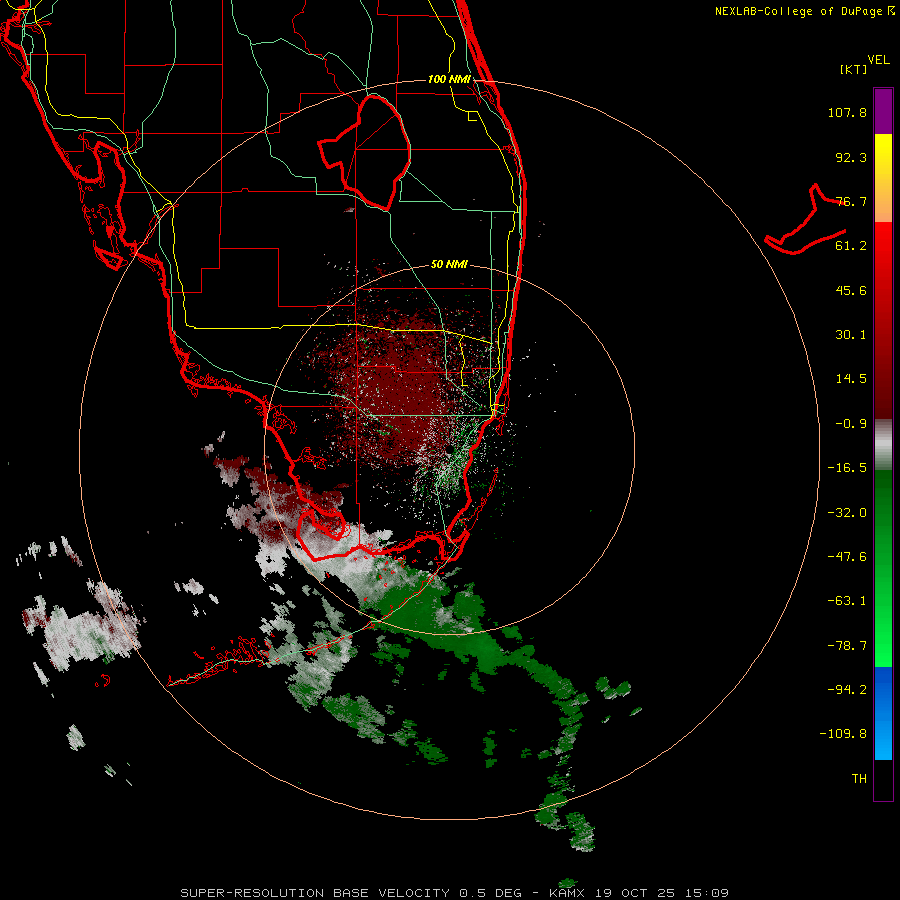Viewport: 900px width, 900px height.
Task: Click the -78.7 velocity scale value
Action: [x=847, y=646]
